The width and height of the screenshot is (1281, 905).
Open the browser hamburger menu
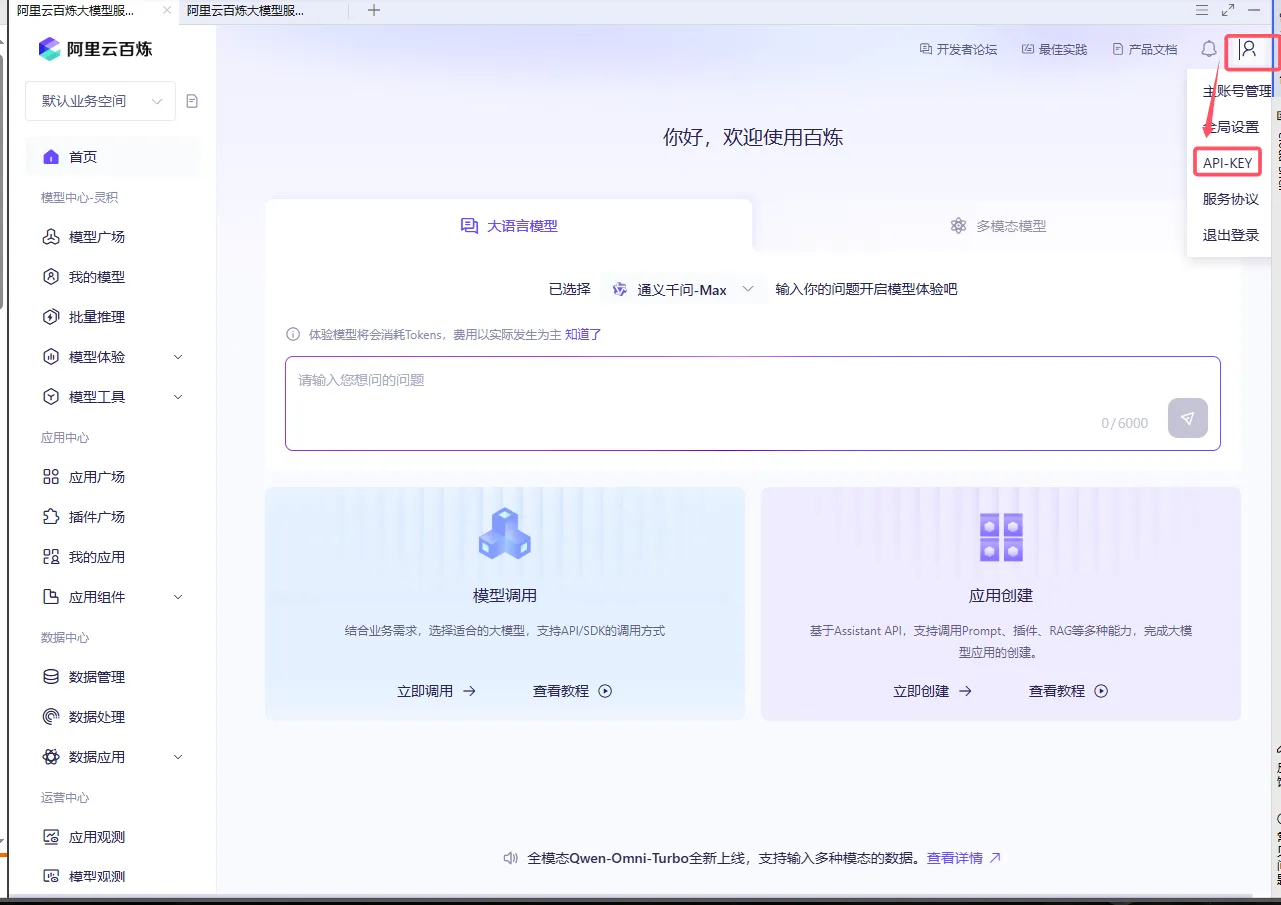click(1202, 10)
